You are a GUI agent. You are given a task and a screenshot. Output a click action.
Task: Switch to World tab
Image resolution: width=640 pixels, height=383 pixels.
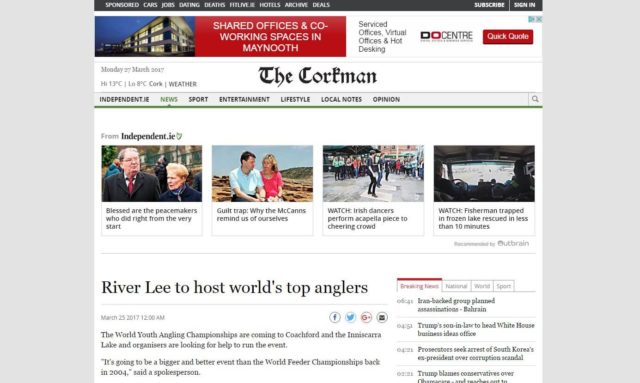(482, 286)
